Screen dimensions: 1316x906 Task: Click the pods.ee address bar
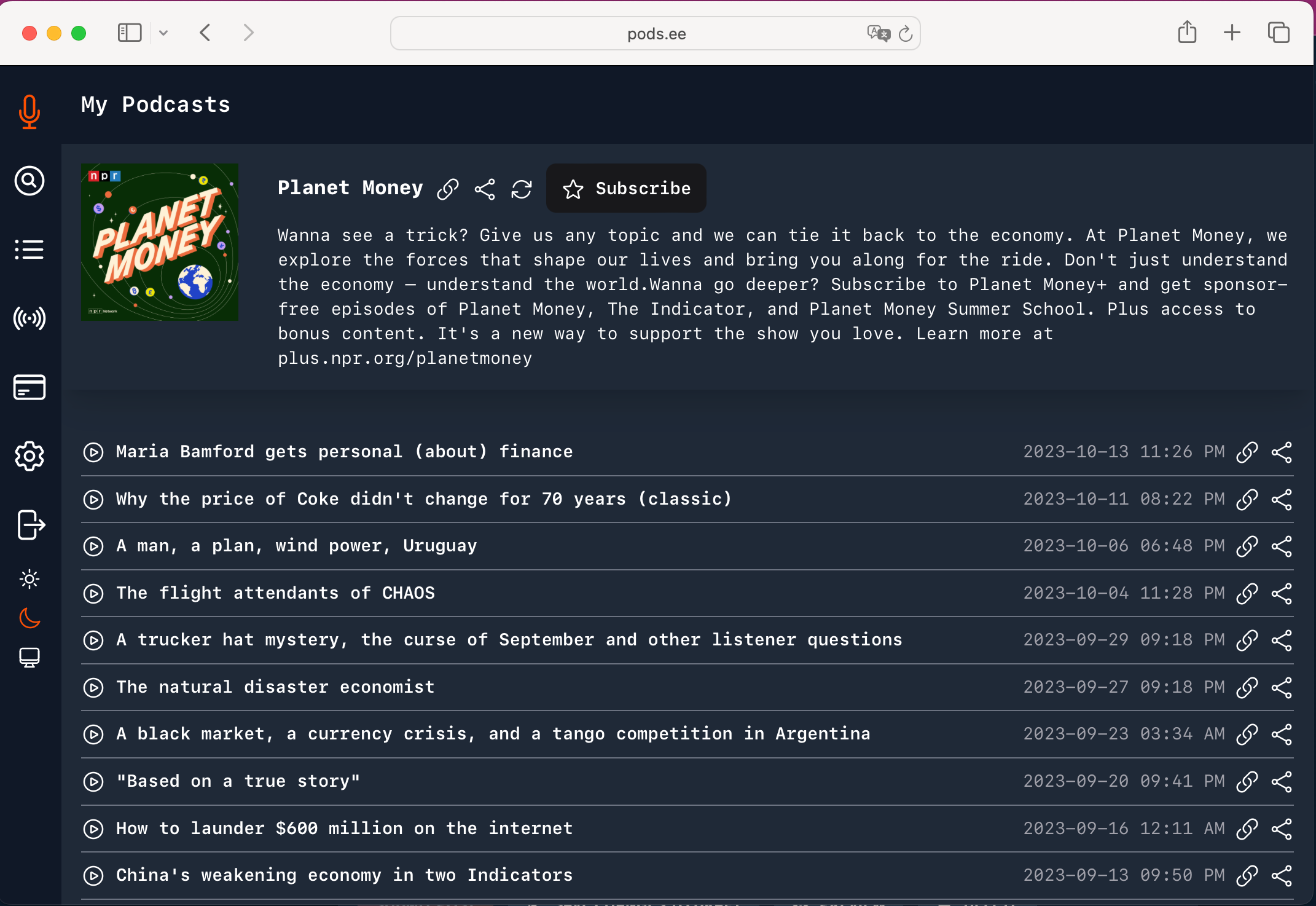tap(656, 33)
